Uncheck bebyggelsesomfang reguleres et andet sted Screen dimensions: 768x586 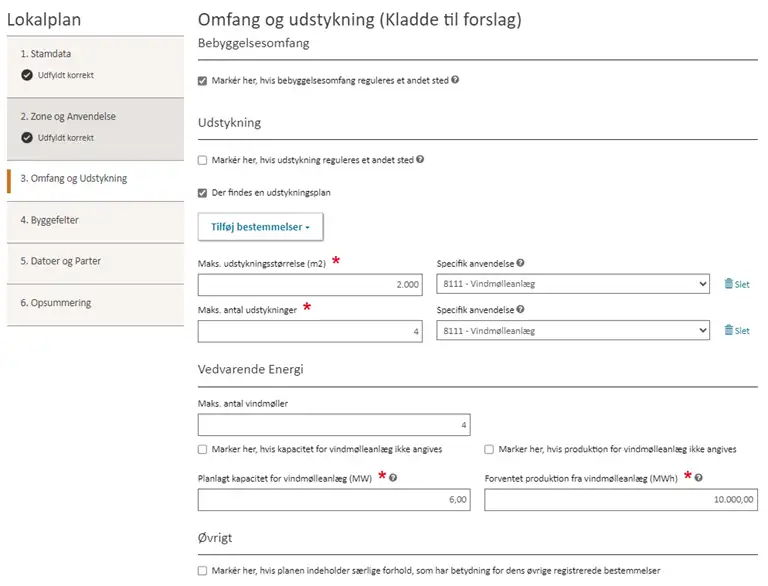click(202, 81)
